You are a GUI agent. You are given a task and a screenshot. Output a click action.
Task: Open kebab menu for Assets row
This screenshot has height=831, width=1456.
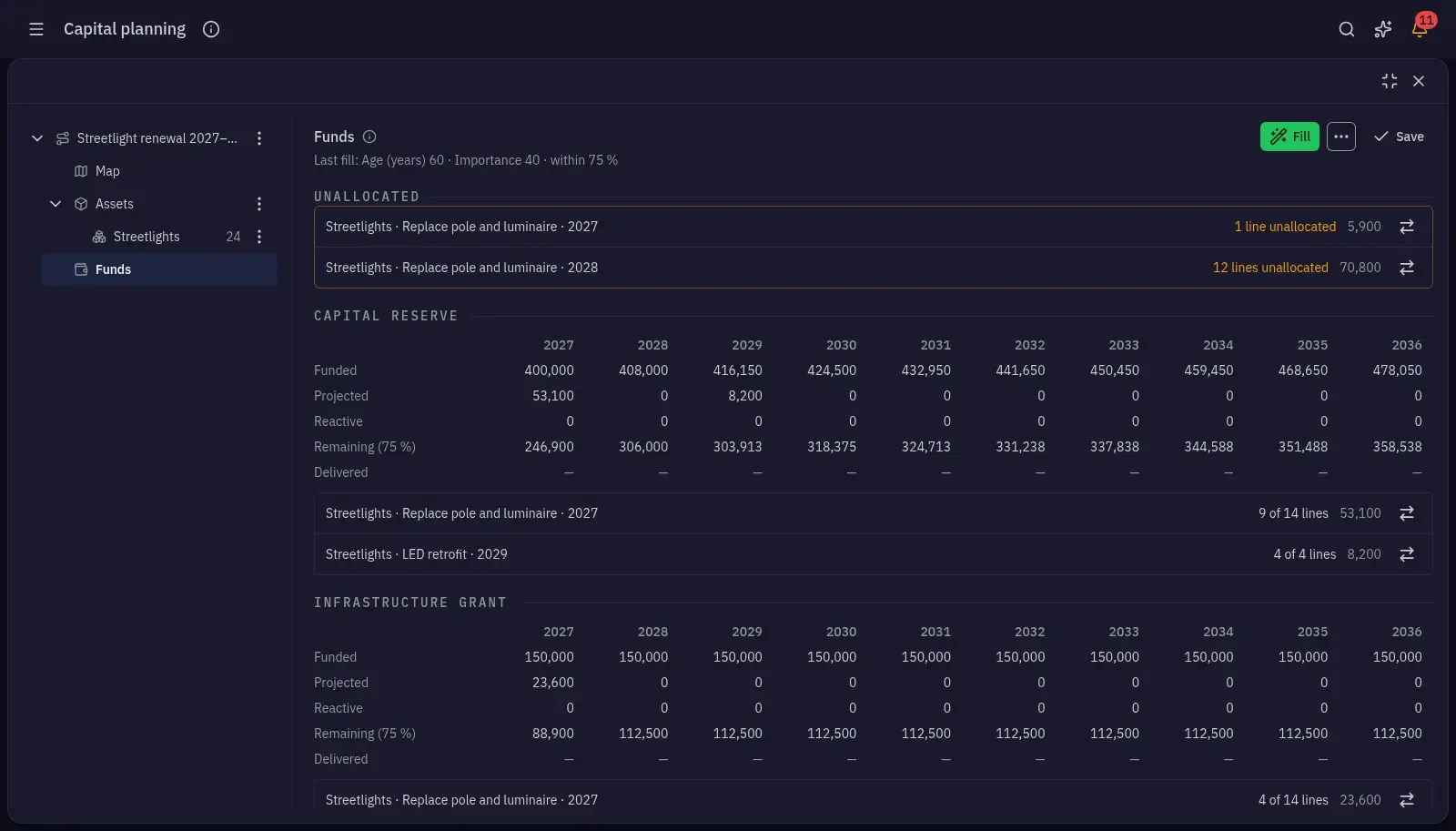click(259, 204)
